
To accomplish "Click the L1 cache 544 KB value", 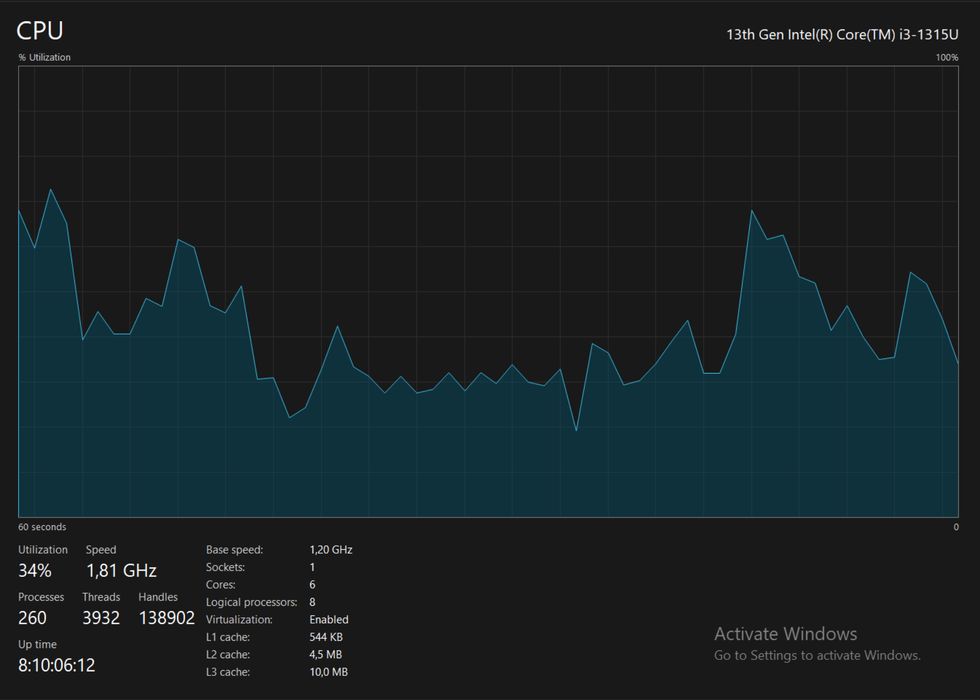I will coord(326,637).
